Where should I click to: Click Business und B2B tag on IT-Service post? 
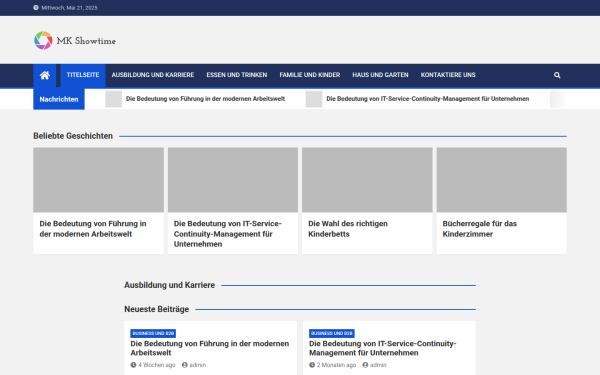coord(332,333)
